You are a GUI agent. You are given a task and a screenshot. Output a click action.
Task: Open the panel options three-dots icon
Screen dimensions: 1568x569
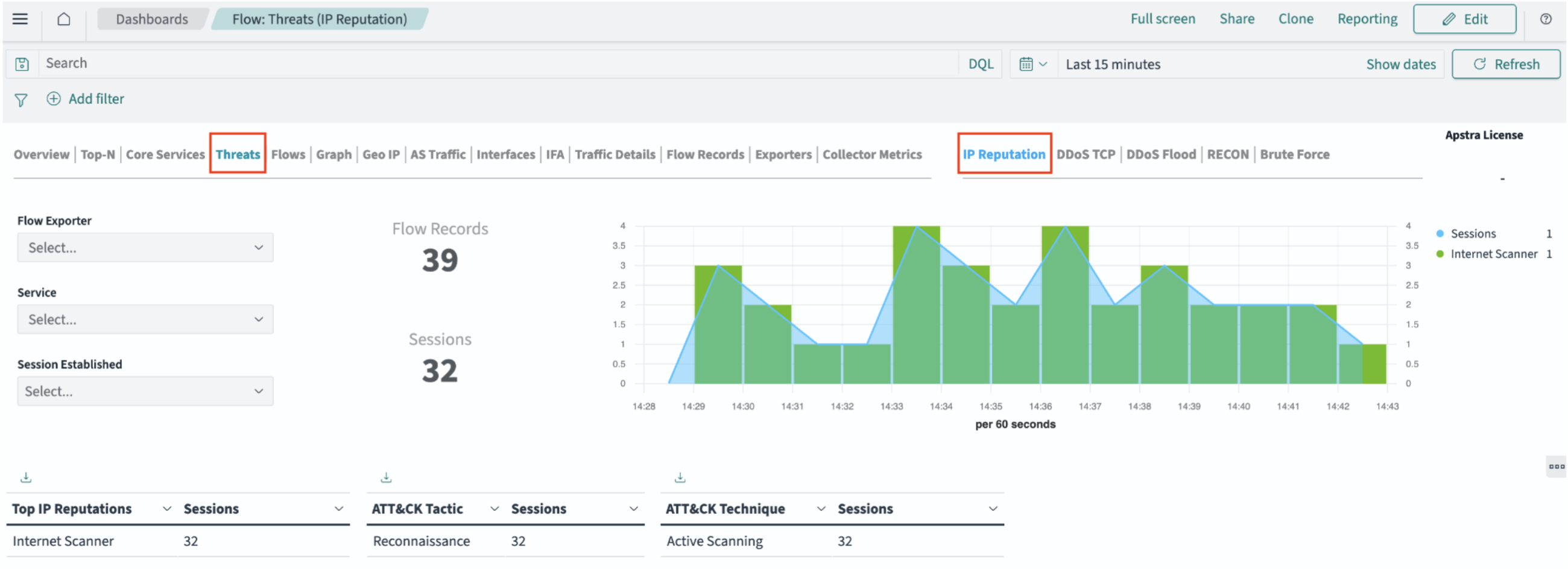pyautogui.click(x=1557, y=467)
